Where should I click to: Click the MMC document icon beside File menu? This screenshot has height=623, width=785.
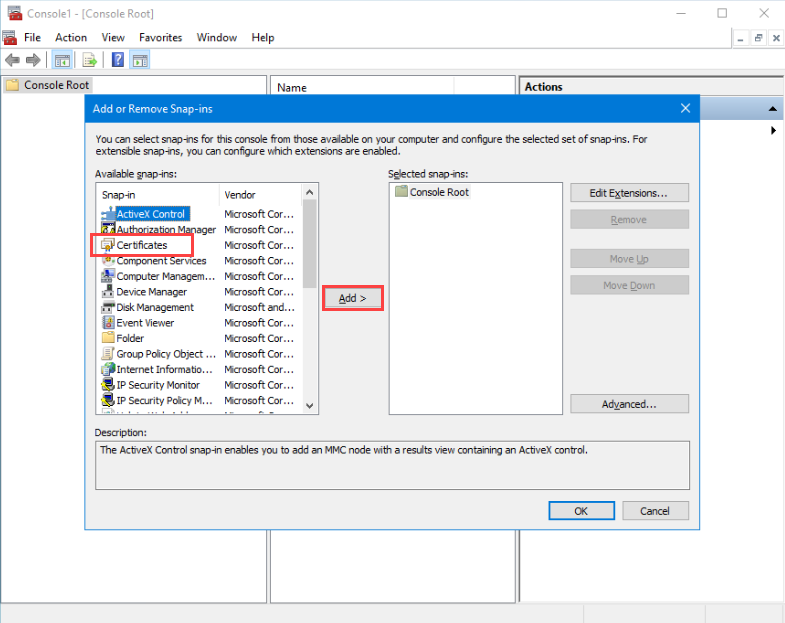[10, 38]
